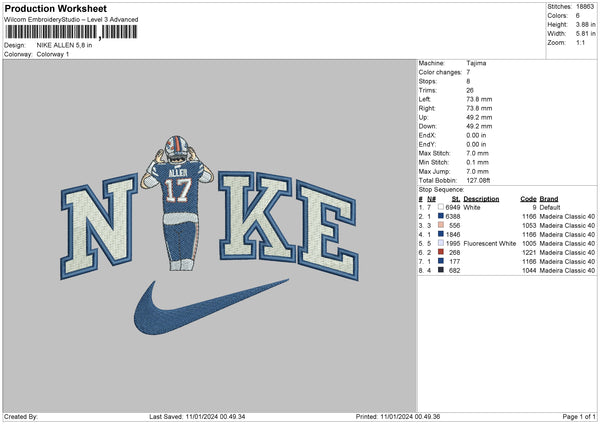The width and height of the screenshot is (600, 424).
Task: Click Madeira Classic 40 in the 6388 row
Action: (x=567, y=217)
